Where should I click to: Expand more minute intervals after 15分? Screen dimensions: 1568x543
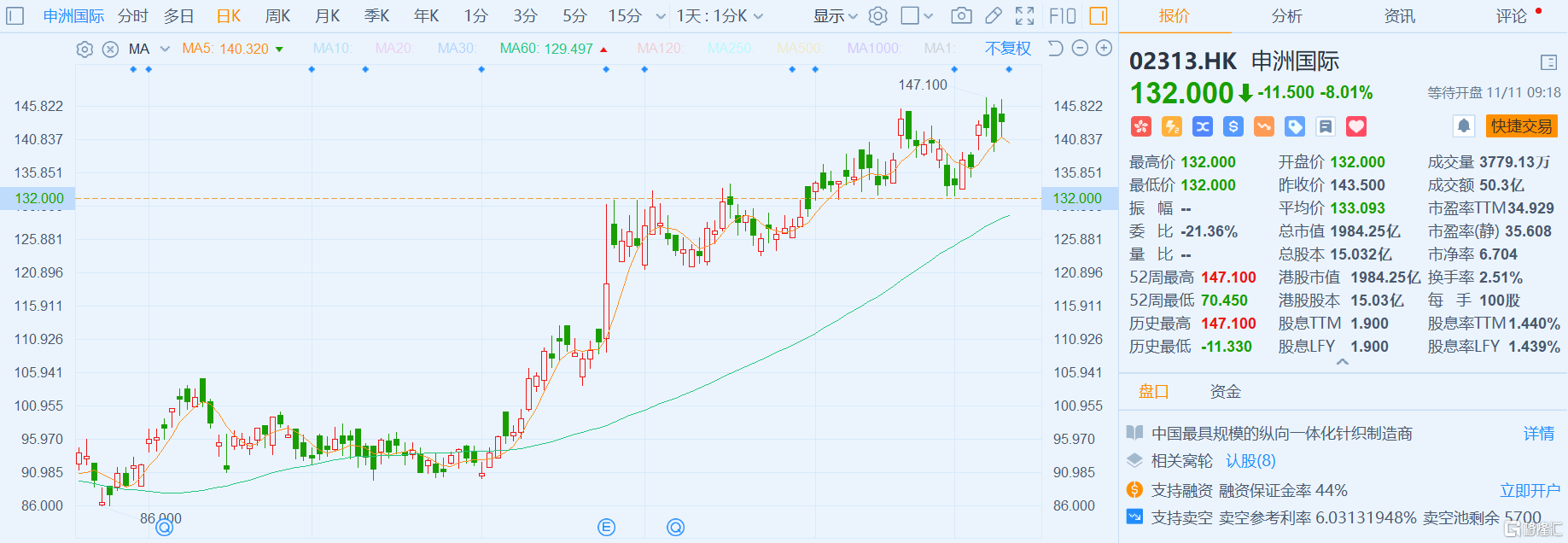click(x=661, y=16)
